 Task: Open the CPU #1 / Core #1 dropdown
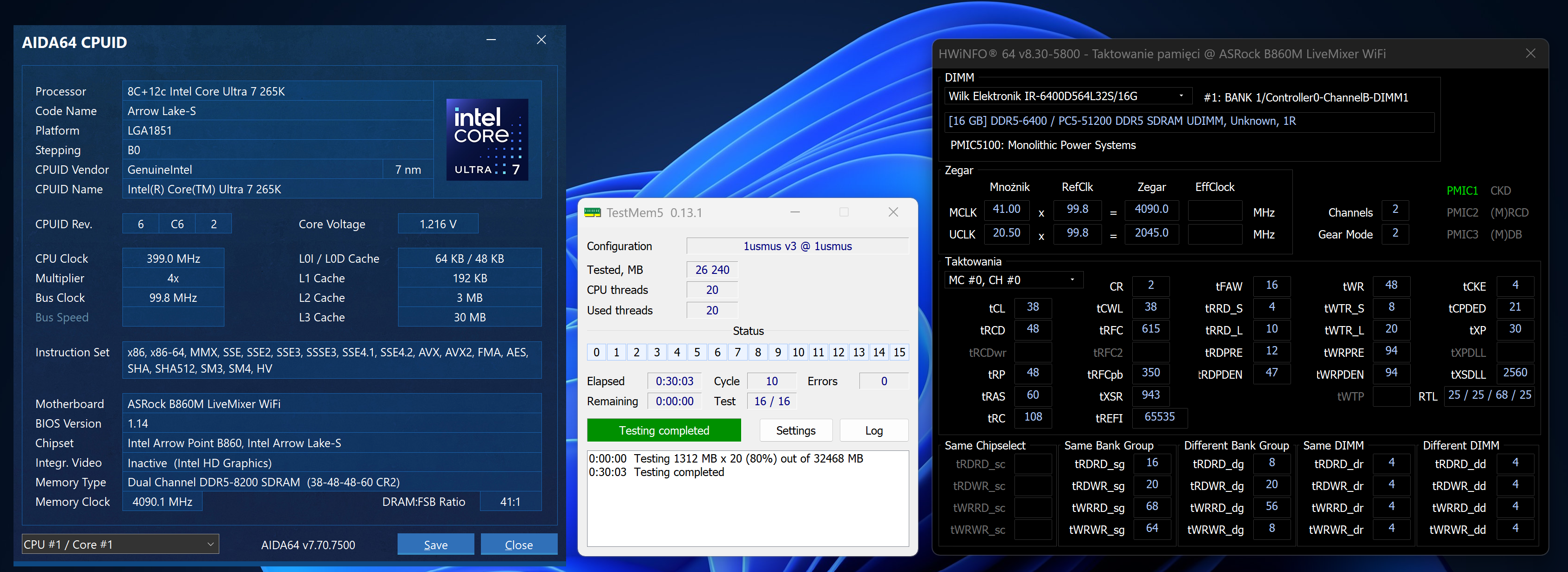tap(121, 544)
